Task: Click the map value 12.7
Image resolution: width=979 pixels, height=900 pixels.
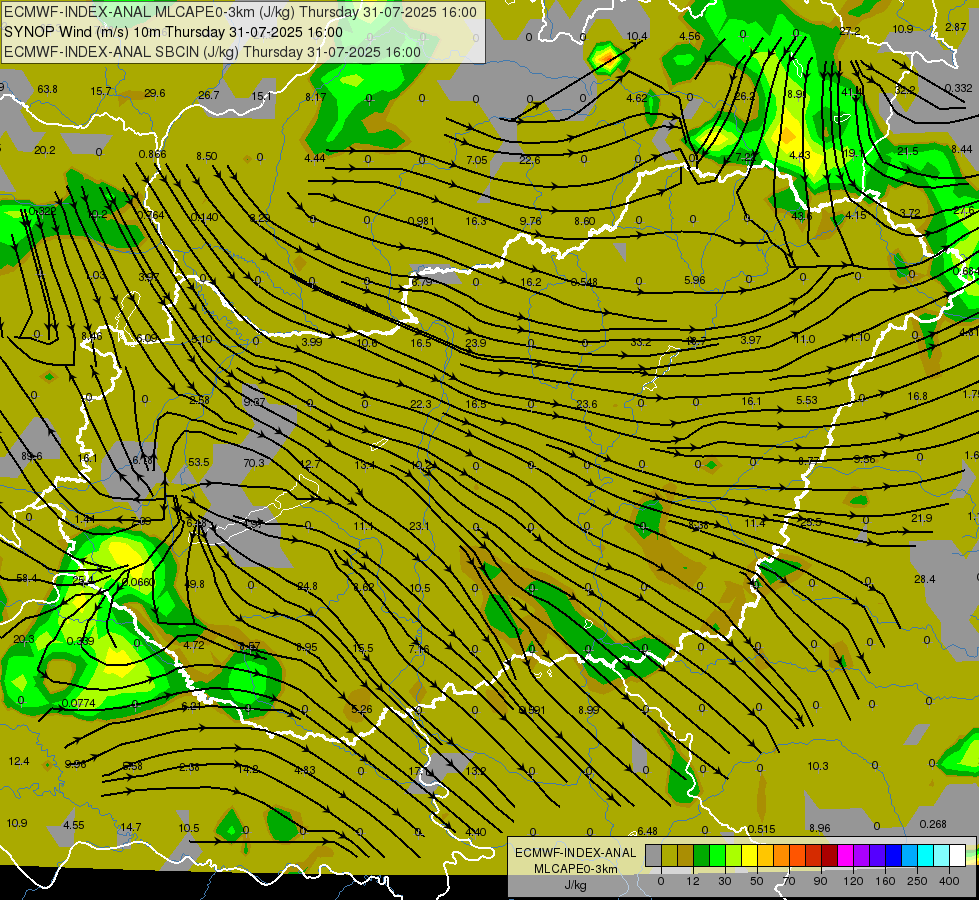Action: pyautogui.click(x=310, y=464)
